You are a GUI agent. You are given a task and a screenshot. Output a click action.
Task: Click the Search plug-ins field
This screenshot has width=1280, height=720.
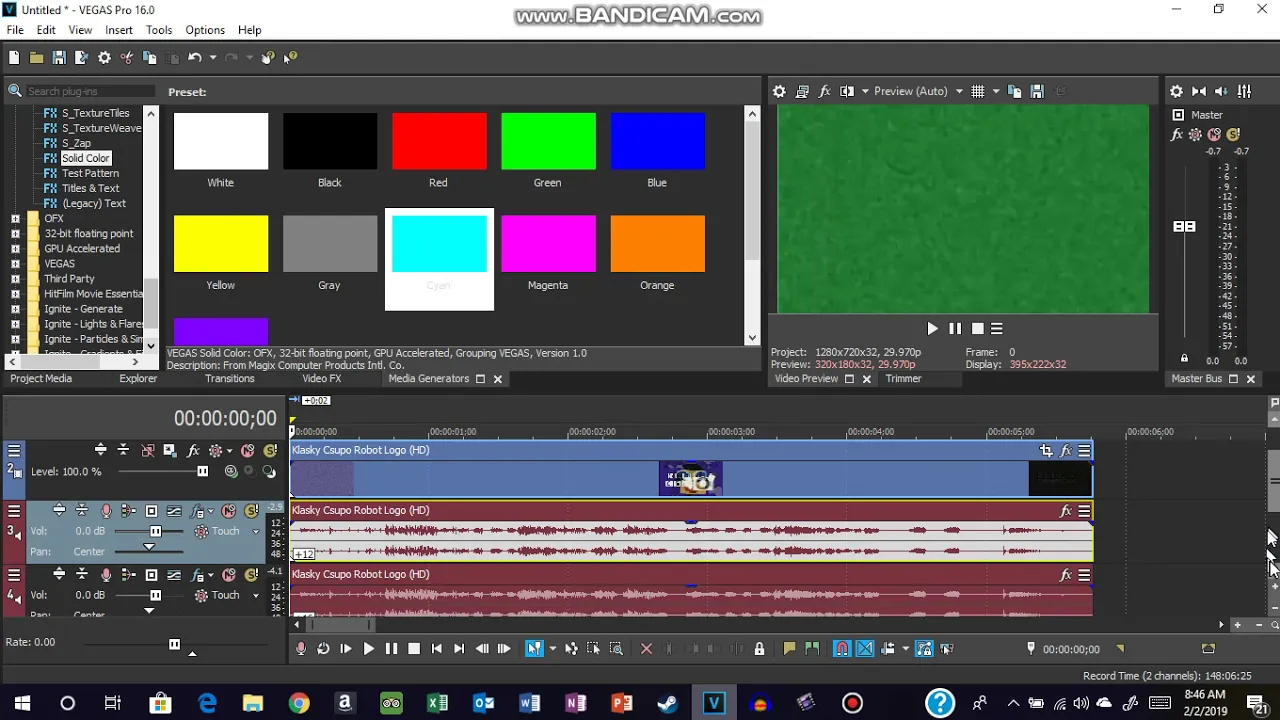[90, 91]
